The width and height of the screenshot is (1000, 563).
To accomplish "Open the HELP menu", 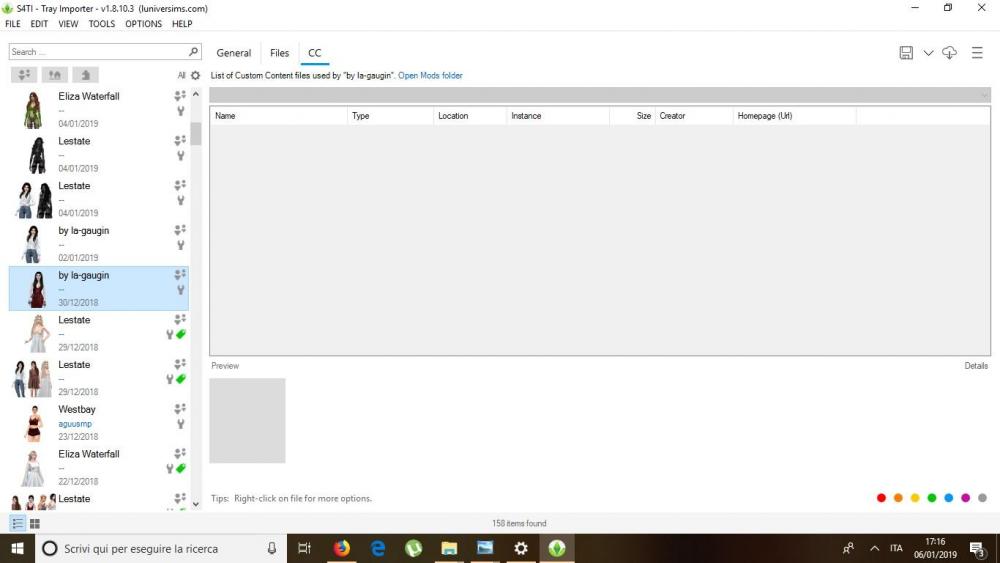I will tap(182, 24).
